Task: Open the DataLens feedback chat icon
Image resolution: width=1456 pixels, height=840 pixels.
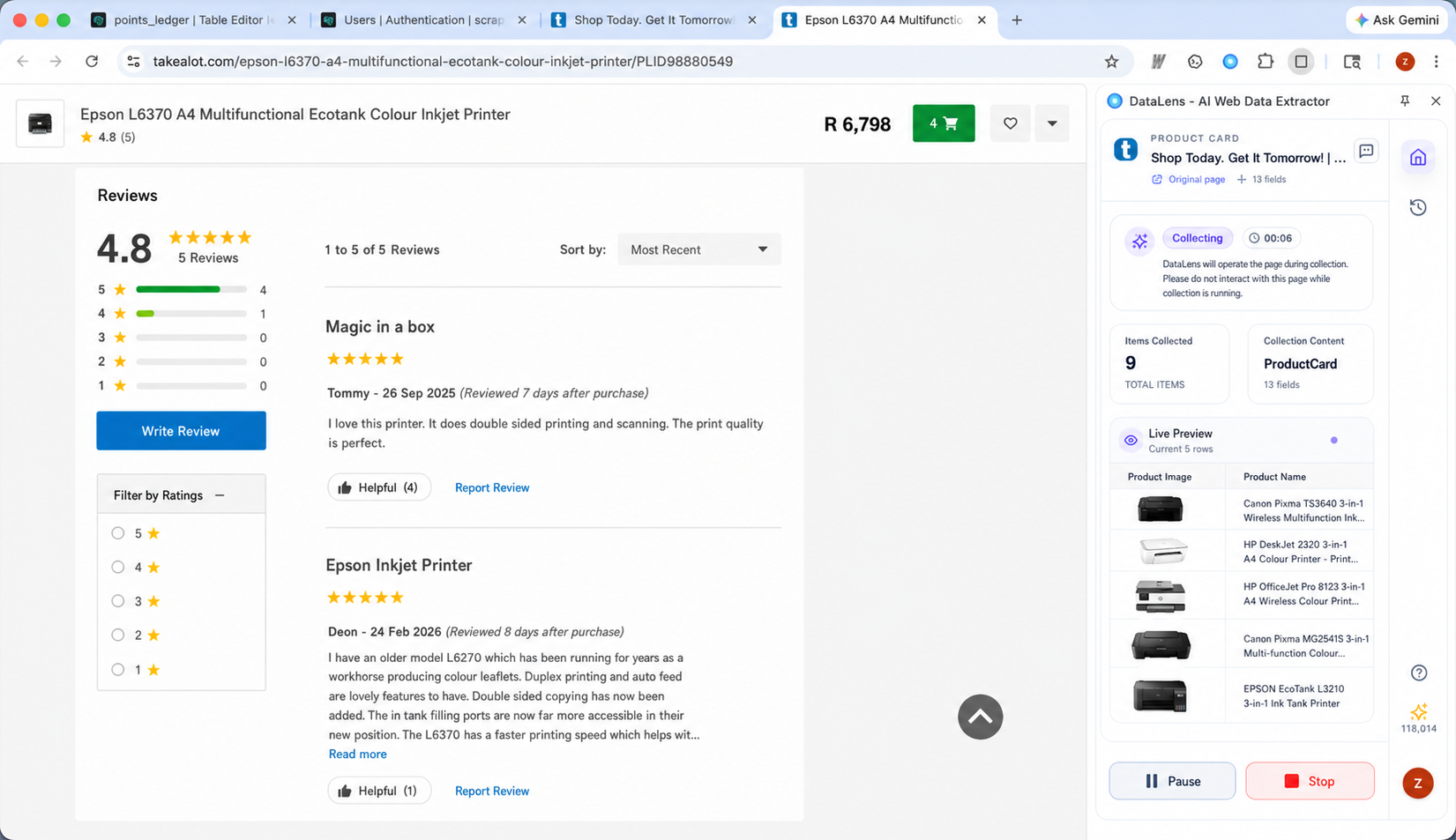Action: [1366, 152]
